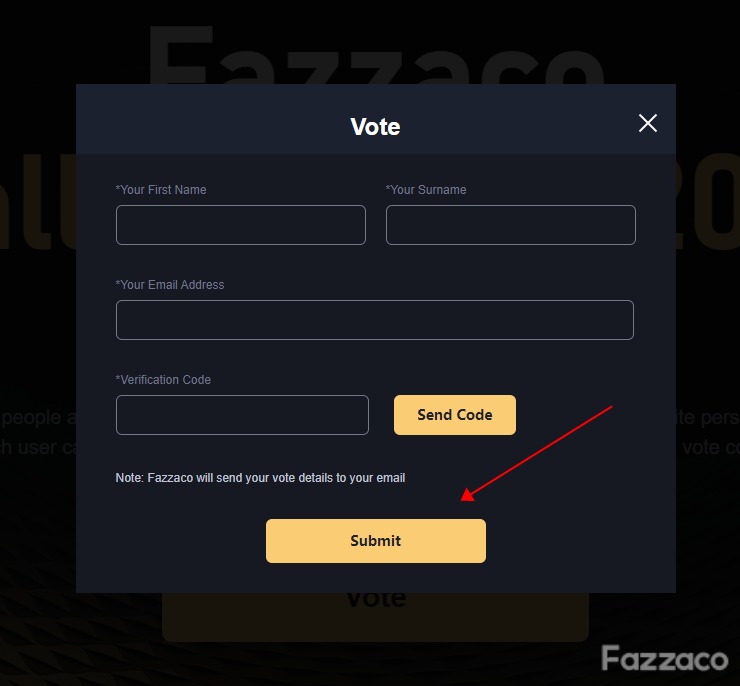This screenshot has width=740, height=686.
Task: Focus the Your Surname field
Action: point(511,225)
